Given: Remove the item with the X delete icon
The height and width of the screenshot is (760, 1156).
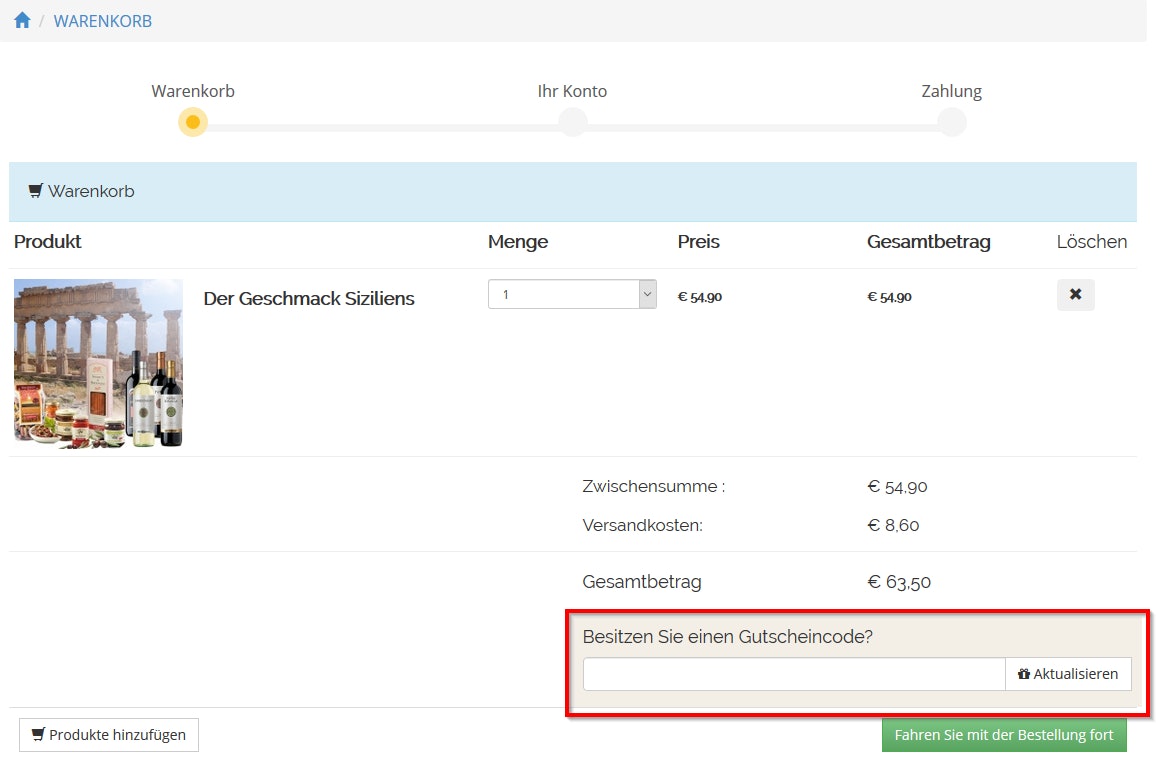Looking at the screenshot, I should tap(1075, 295).
